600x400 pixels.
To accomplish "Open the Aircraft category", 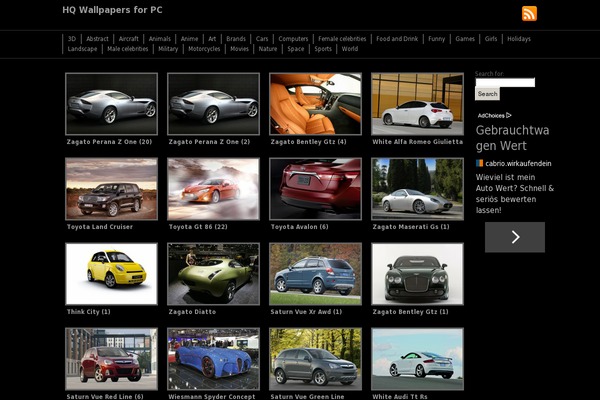I will click(x=129, y=39).
